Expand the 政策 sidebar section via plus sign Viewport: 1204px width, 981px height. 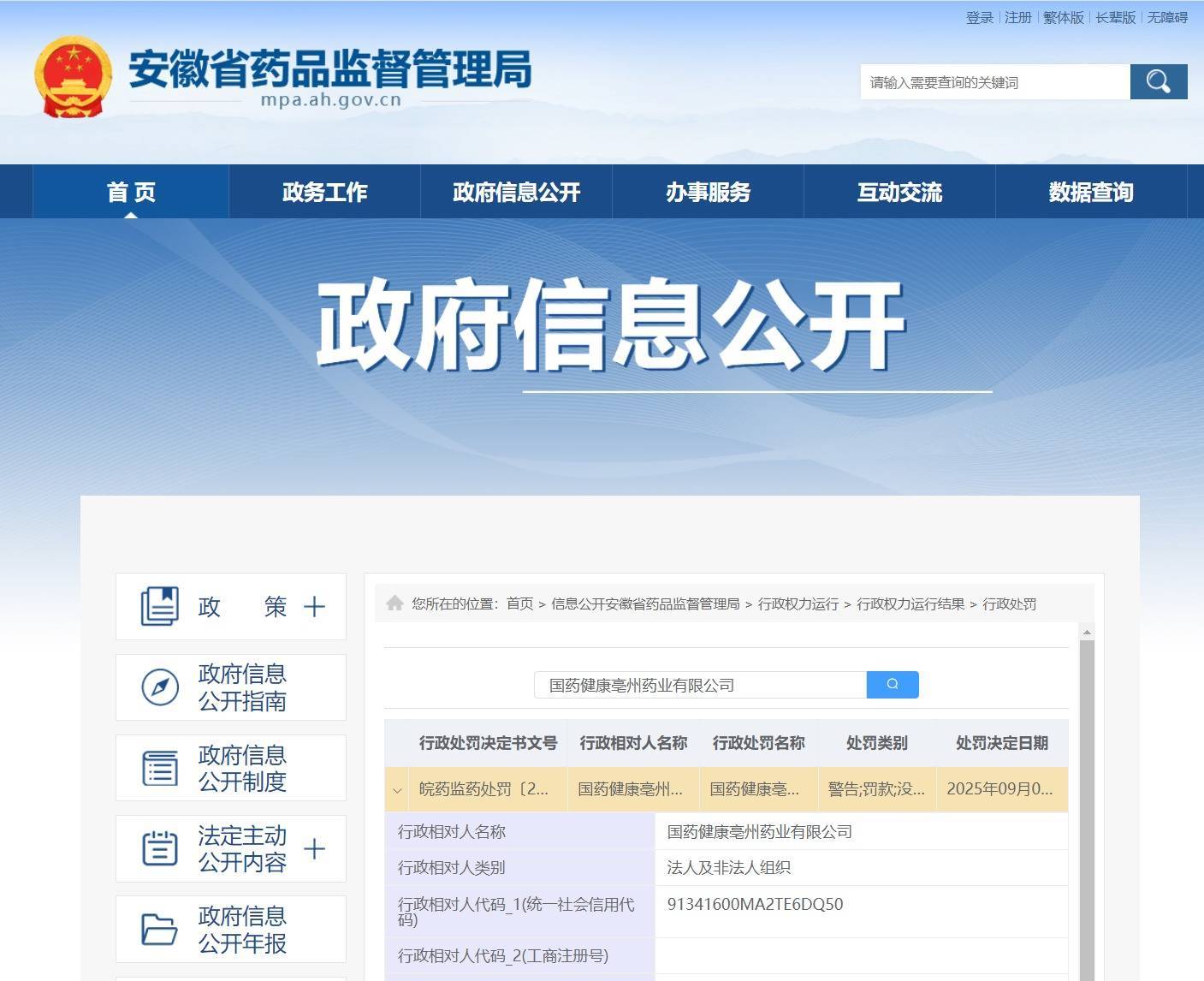tap(314, 606)
